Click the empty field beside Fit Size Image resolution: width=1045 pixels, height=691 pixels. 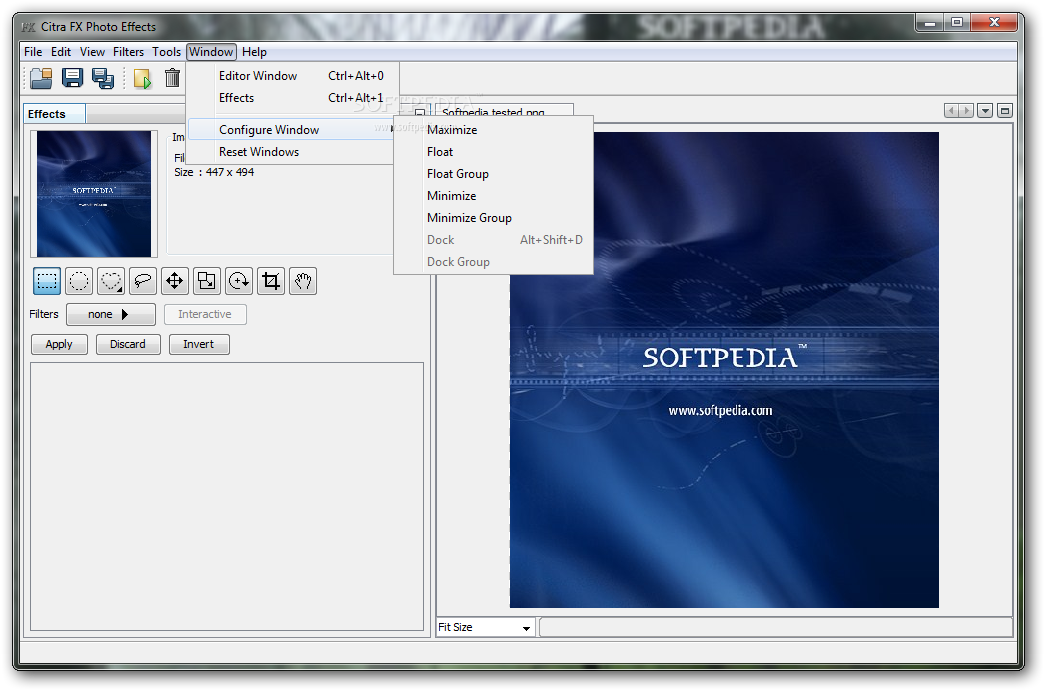tap(776, 628)
